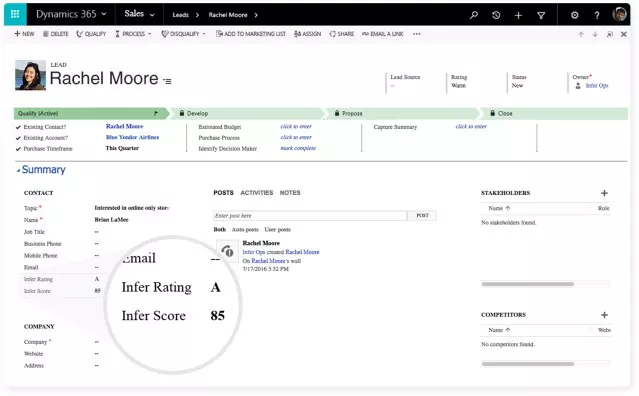Open the help question mark icon
This screenshot has width=639, height=396.
[x=597, y=15]
